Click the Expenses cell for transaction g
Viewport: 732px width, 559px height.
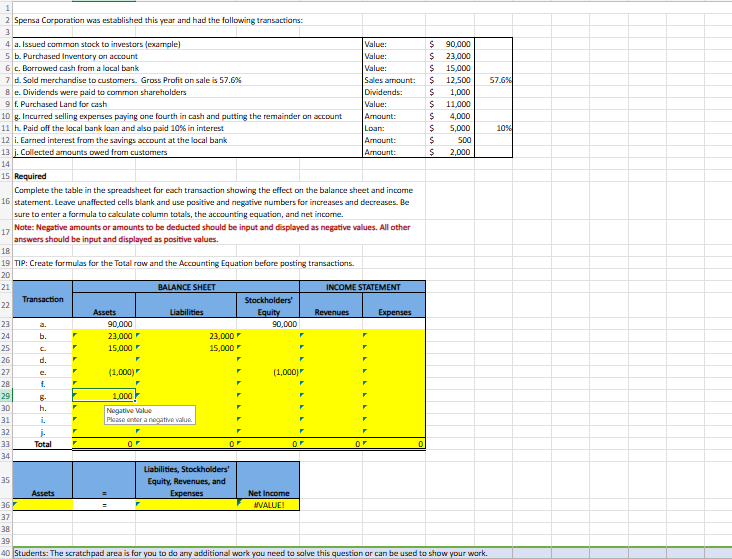[x=394, y=396]
